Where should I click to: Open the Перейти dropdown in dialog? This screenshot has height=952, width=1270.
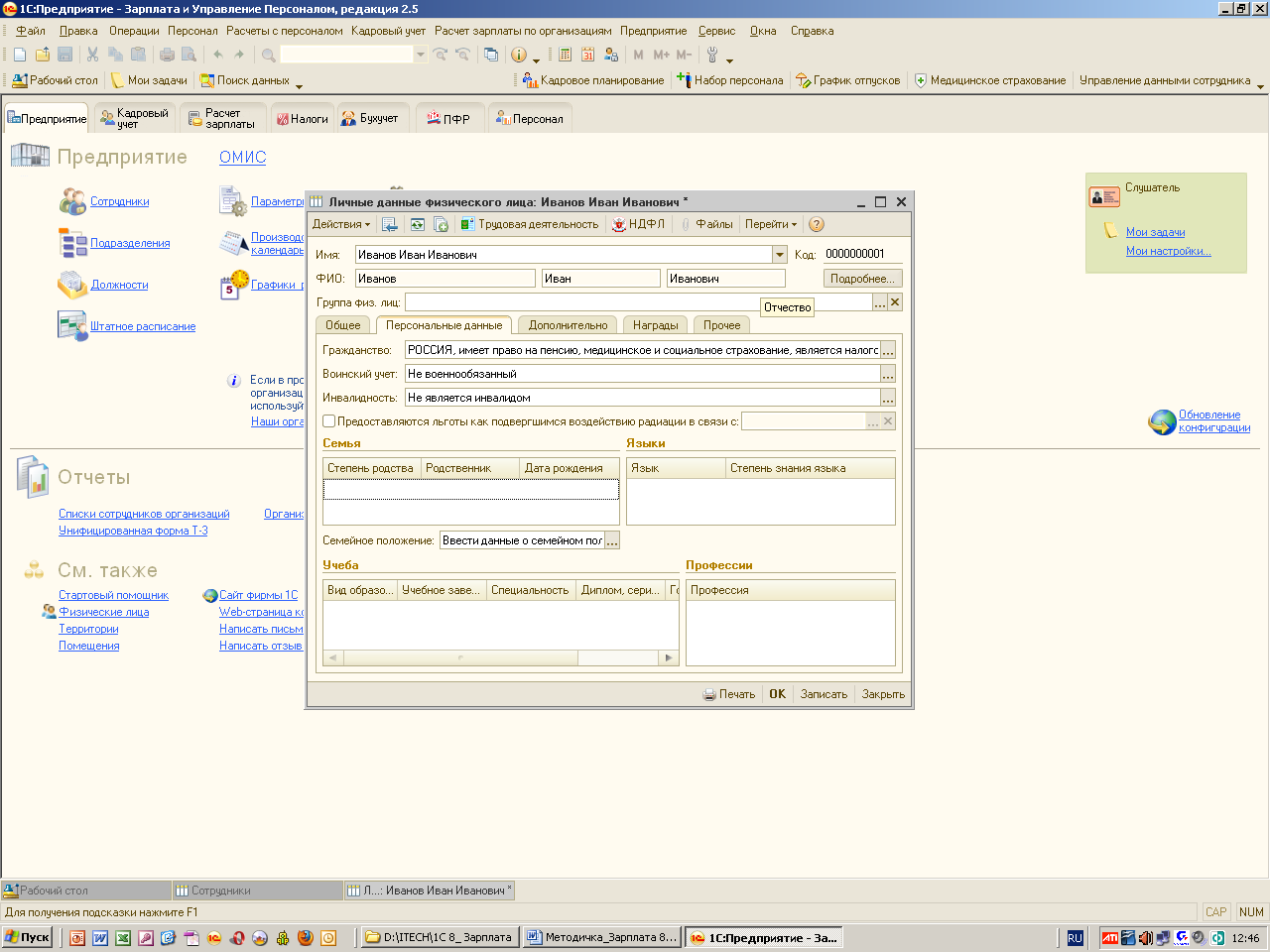point(771,224)
